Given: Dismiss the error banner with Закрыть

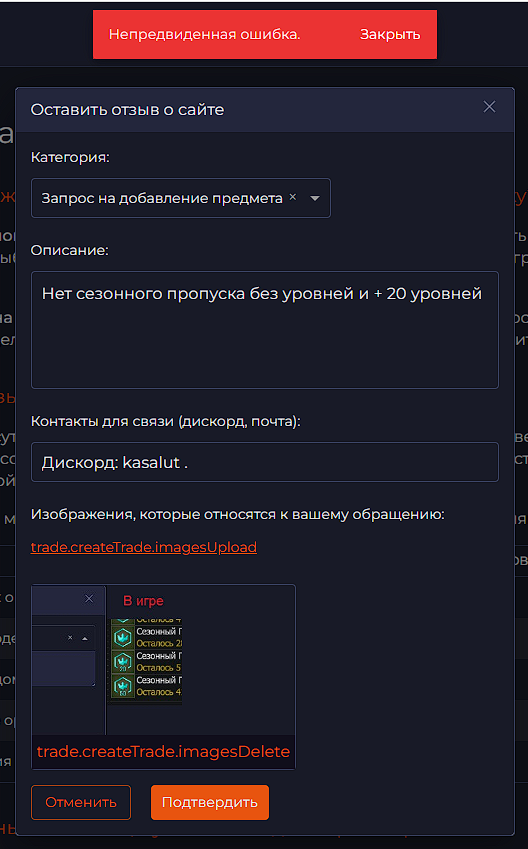Looking at the screenshot, I should pyautogui.click(x=390, y=34).
